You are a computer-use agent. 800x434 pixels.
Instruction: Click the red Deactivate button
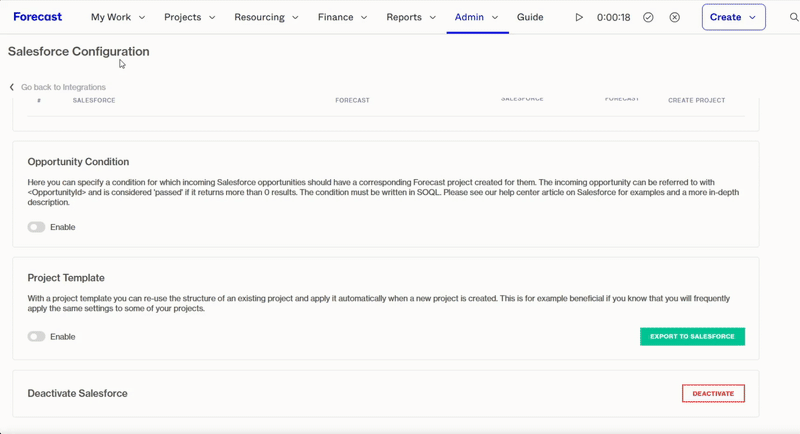point(713,393)
